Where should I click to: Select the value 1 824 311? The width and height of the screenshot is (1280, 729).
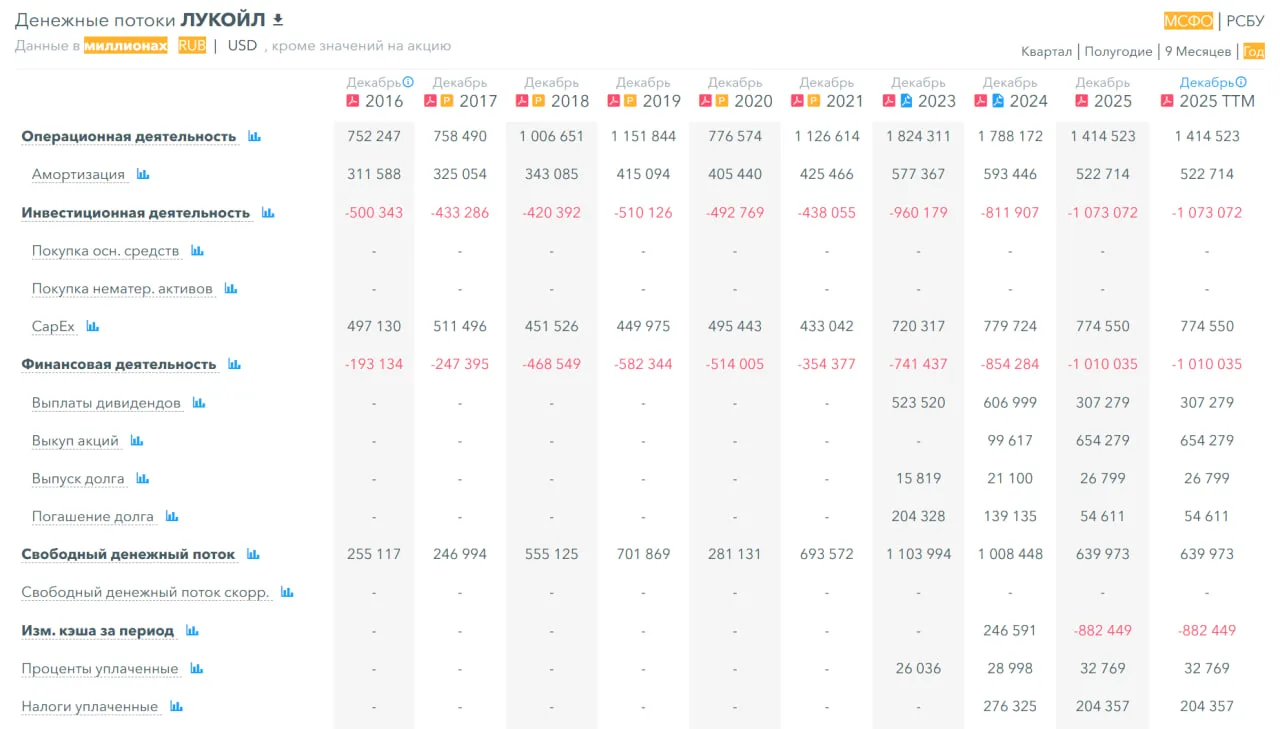click(919, 136)
